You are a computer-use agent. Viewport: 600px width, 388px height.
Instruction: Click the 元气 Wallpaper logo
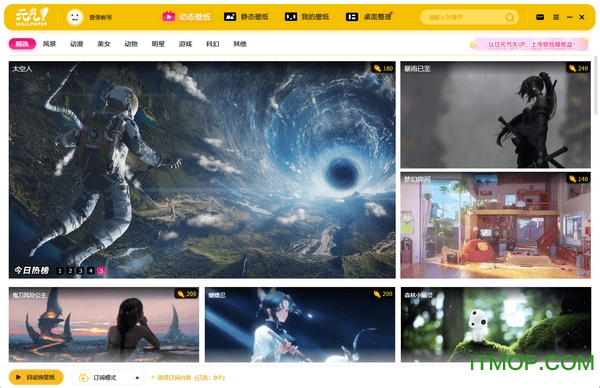(x=32, y=17)
